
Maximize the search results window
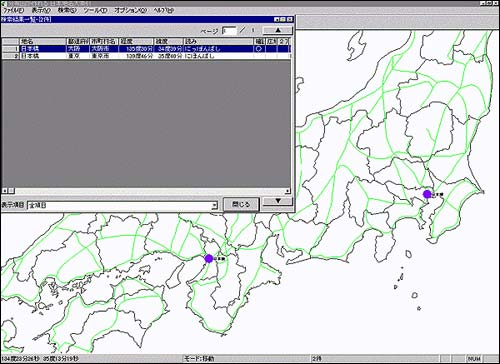point(283,19)
